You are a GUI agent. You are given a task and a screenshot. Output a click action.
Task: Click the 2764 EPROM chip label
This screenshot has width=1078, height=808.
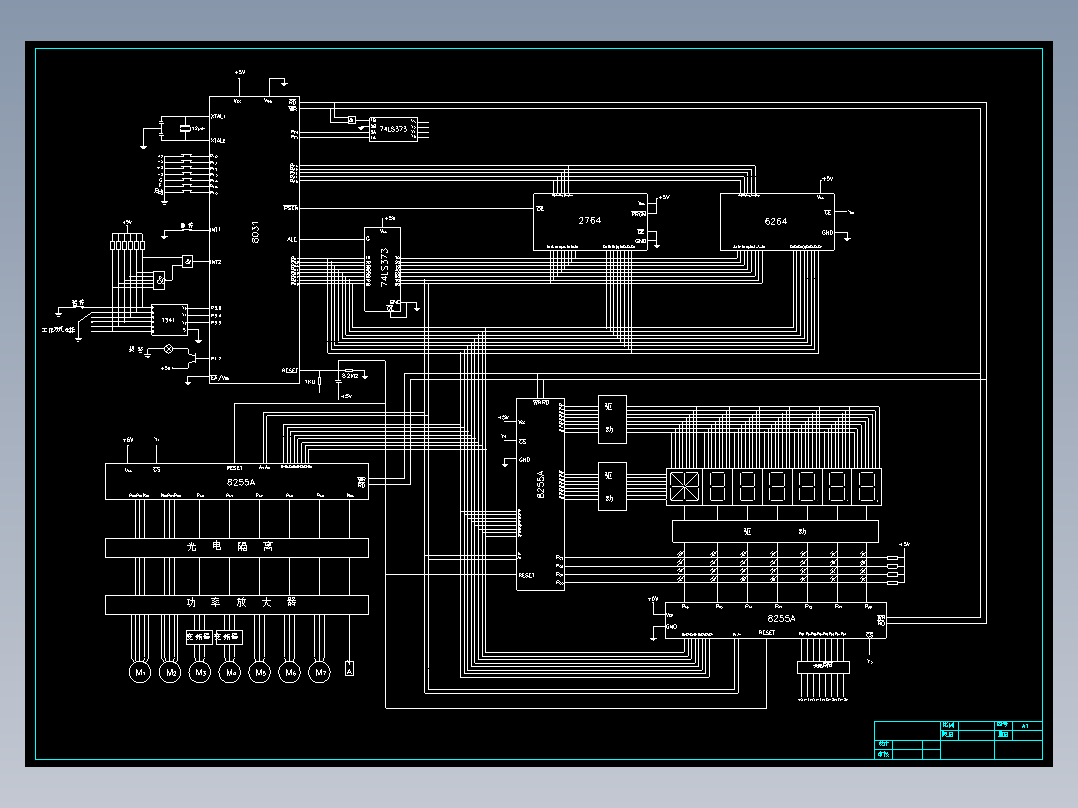tap(589, 220)
